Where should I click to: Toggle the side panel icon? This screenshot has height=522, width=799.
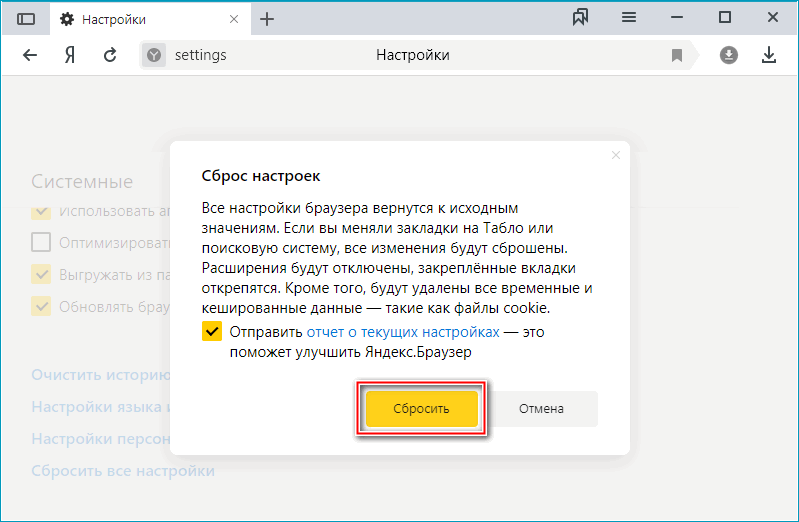tap(26, 19)
